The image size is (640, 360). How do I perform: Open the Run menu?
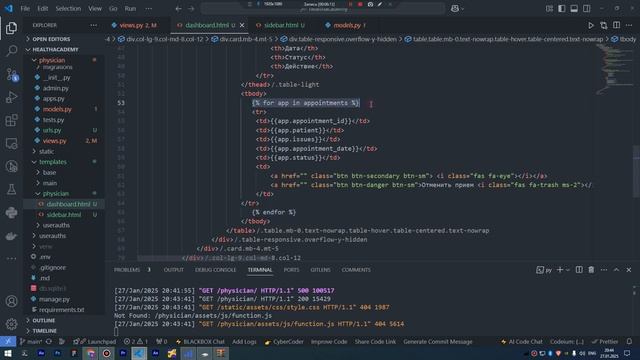[130, 8]
